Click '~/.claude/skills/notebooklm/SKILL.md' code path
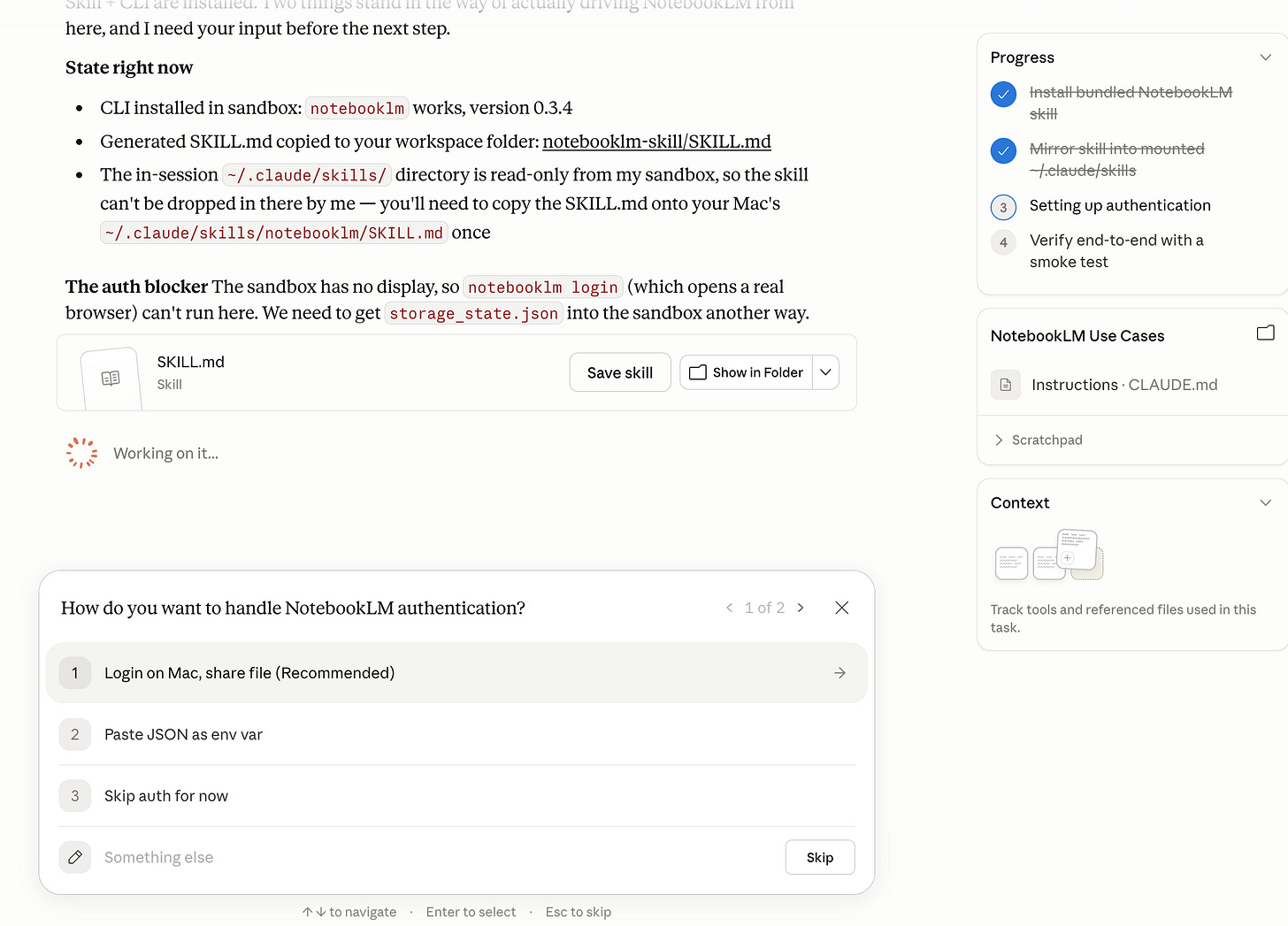 tap(273, 233)
